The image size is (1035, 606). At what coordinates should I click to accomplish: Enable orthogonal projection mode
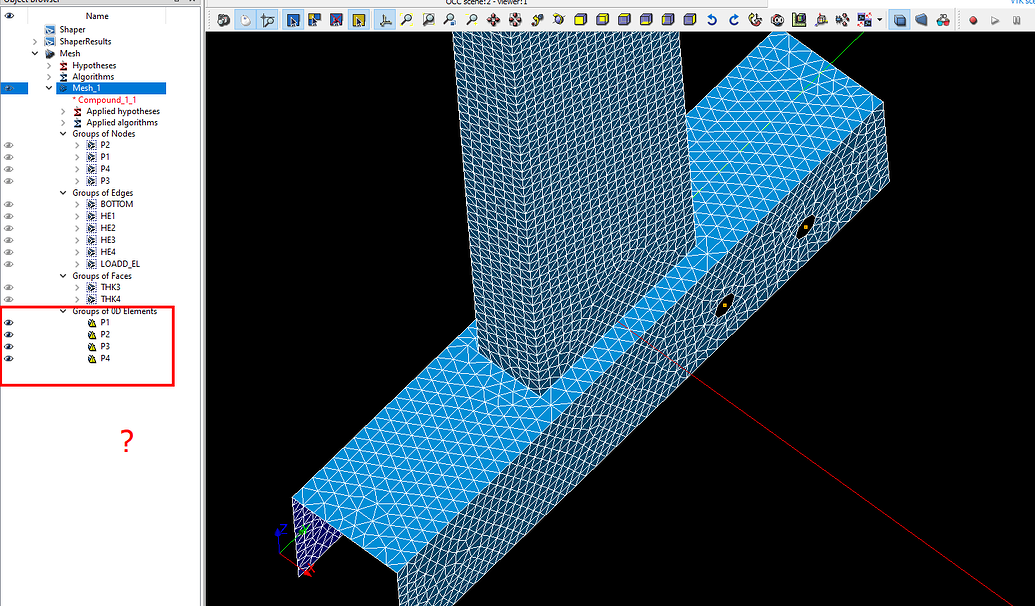[x=900, y=20]
